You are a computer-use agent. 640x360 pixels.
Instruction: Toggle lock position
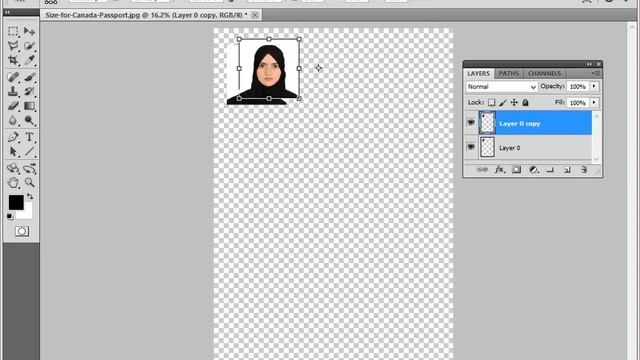[x=514, y=103]
